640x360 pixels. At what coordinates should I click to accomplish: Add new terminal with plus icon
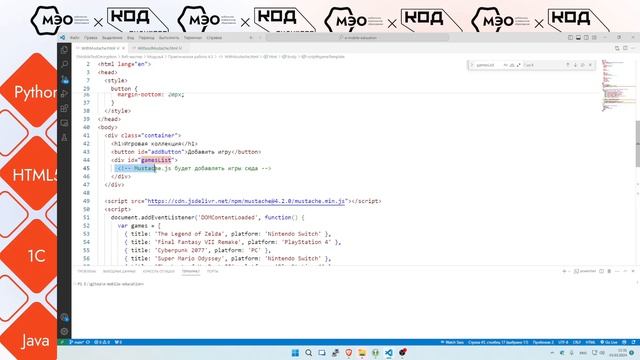(564, 271)
